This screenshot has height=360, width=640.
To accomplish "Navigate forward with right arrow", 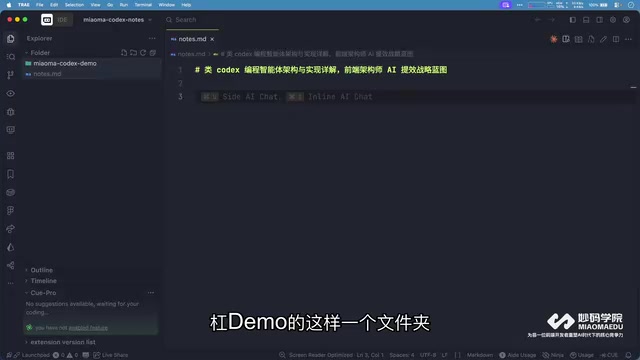I will (551, 20).
